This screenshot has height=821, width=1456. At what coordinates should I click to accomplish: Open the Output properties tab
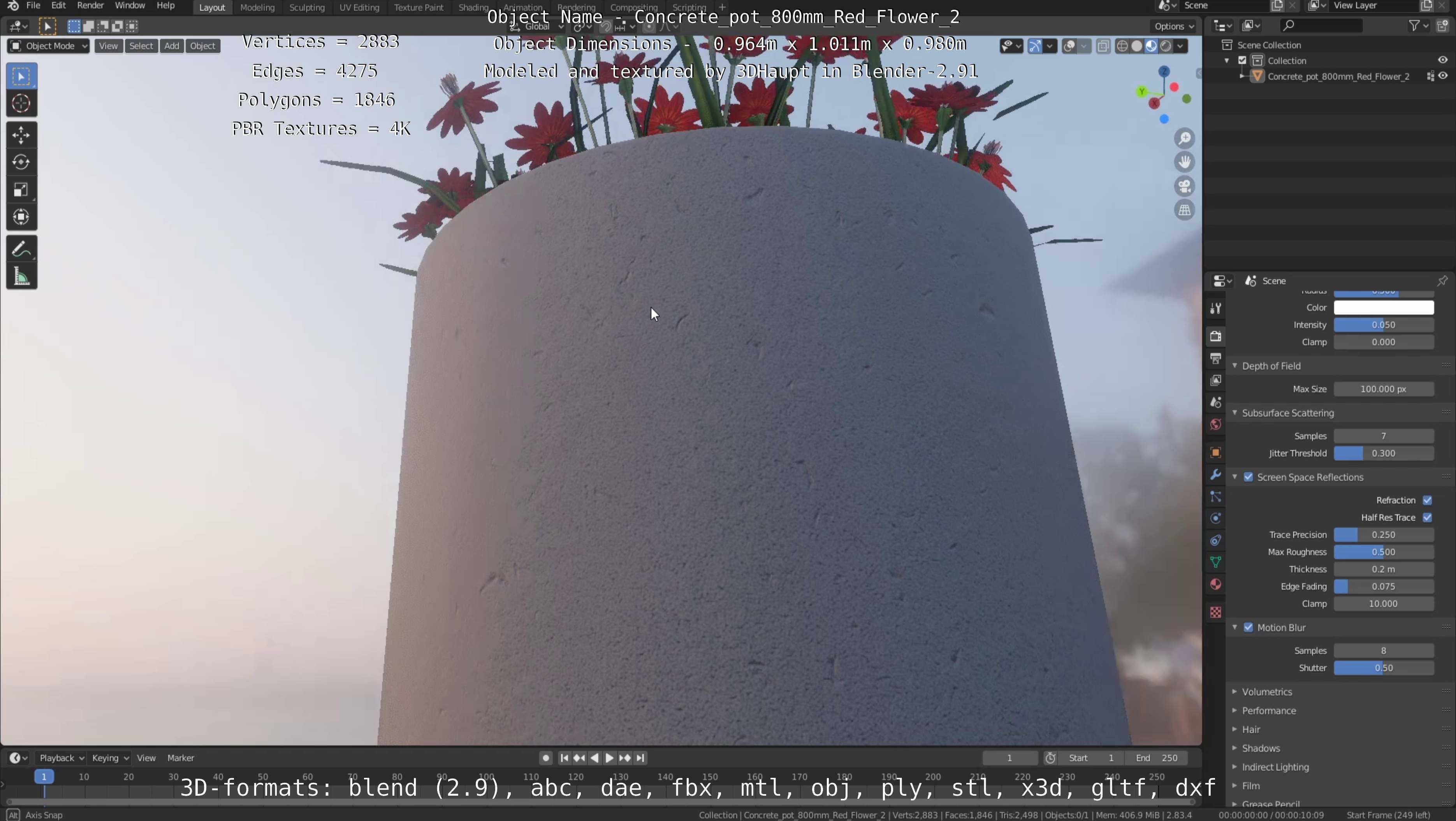point(1216,358)
